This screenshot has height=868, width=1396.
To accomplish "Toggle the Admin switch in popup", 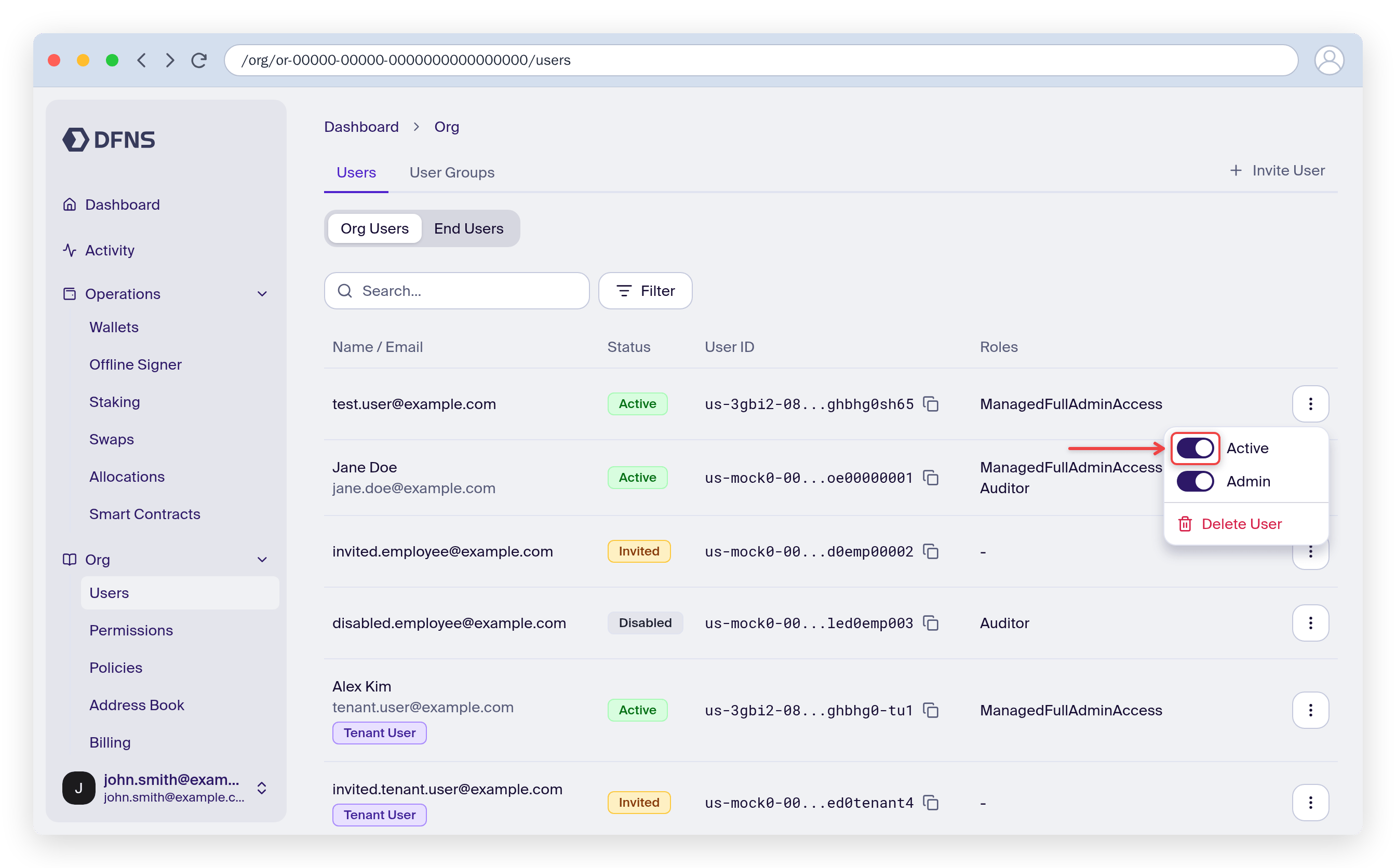I will (1195, 482).
